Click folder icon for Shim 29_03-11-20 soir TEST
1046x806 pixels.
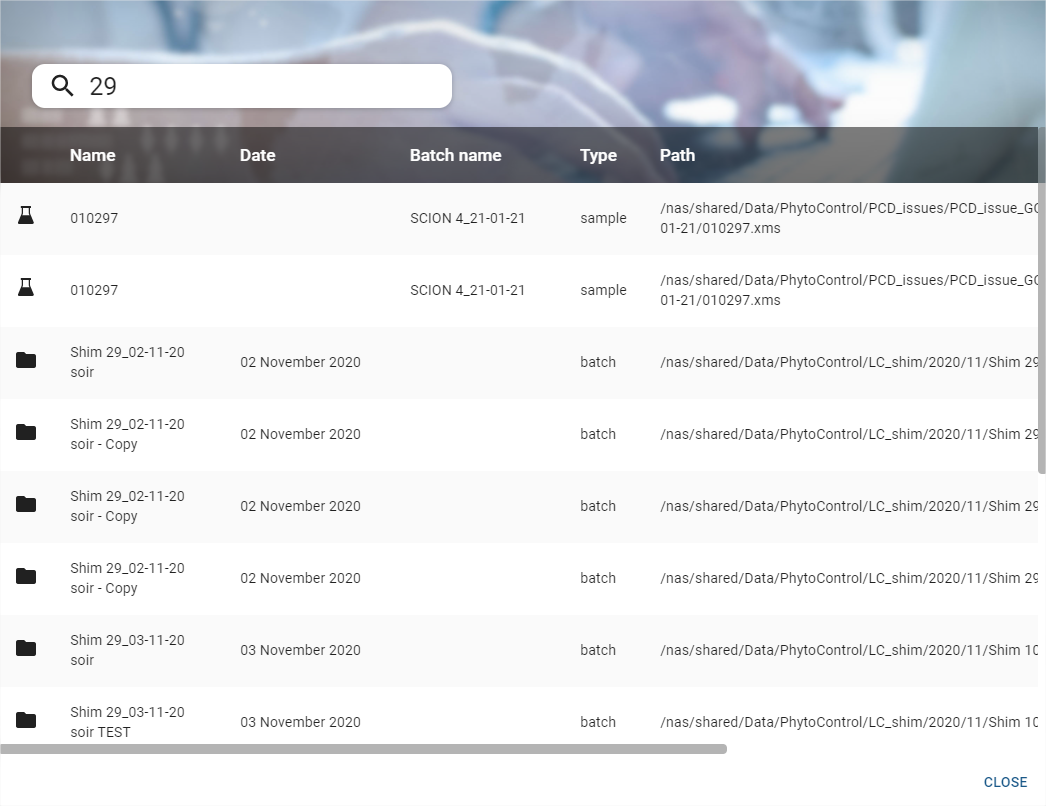[26, 720]
